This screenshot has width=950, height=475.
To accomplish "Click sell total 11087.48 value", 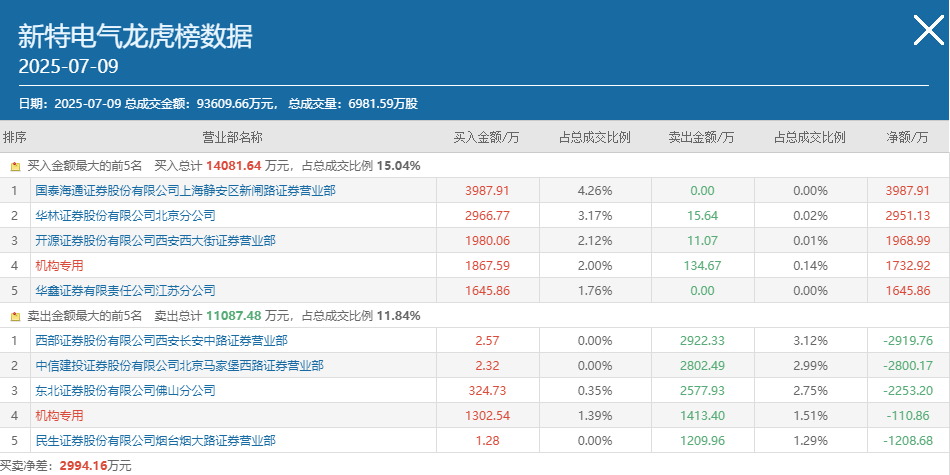I will pyautogui.click(x=233, y=316).
